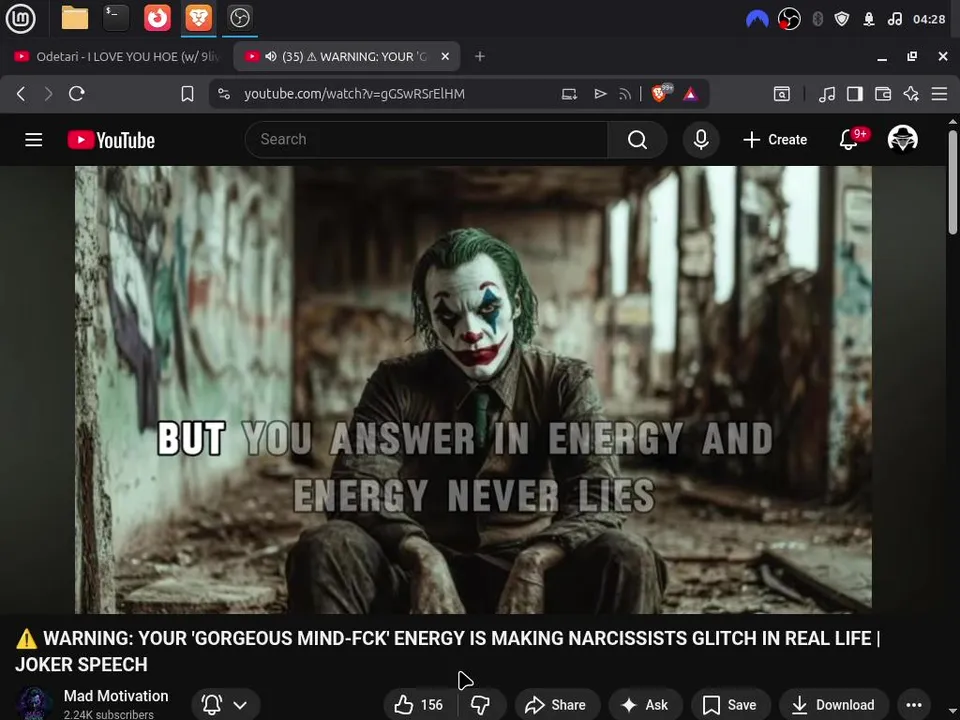Screen dimensions: 960x720
Task: Open the Bluetooth tray indicator
Action: 817,19
